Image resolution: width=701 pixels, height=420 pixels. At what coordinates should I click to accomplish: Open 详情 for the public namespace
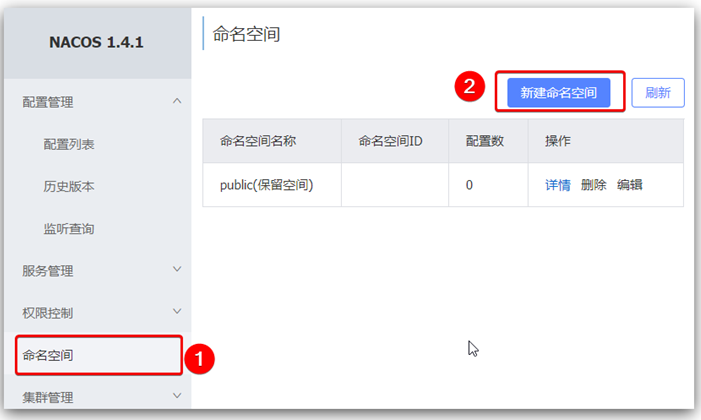[x=557, y=185]
